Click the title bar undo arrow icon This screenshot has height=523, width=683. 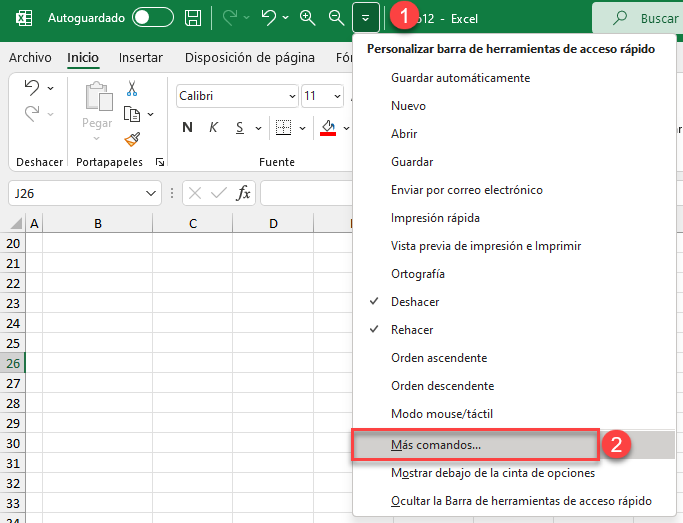coord(269,18)
